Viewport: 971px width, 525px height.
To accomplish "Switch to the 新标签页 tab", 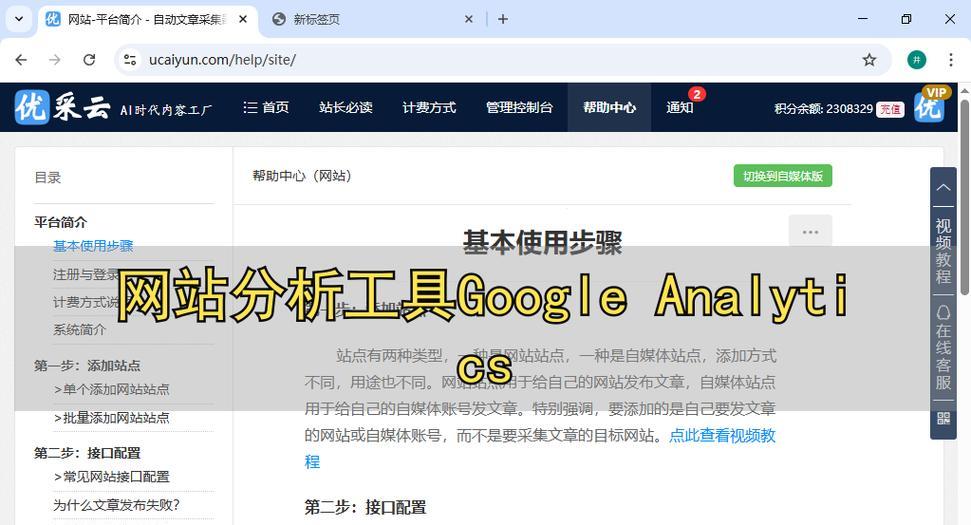I will (x=372, y=19).
